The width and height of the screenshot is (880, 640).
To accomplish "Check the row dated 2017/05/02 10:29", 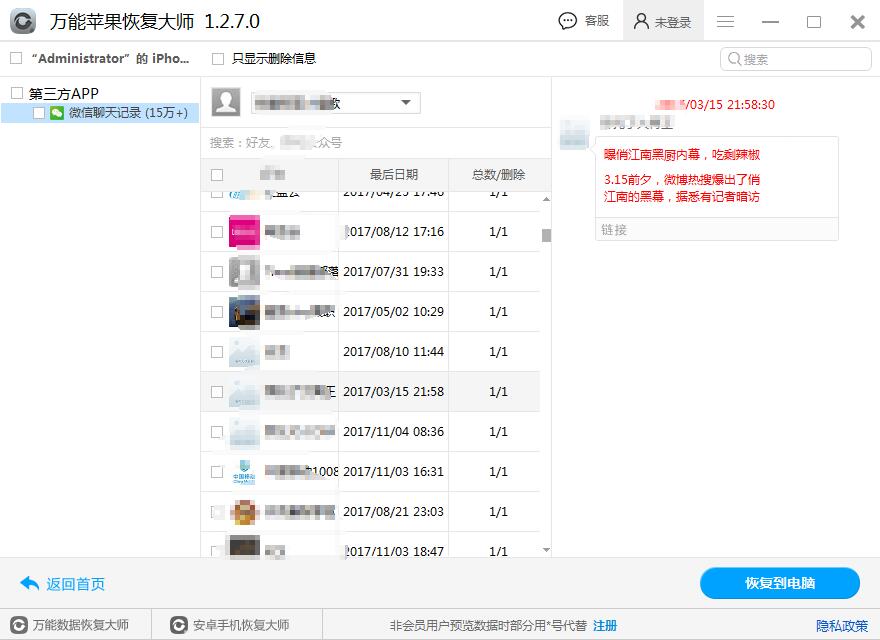I will [x=217, y=312].
